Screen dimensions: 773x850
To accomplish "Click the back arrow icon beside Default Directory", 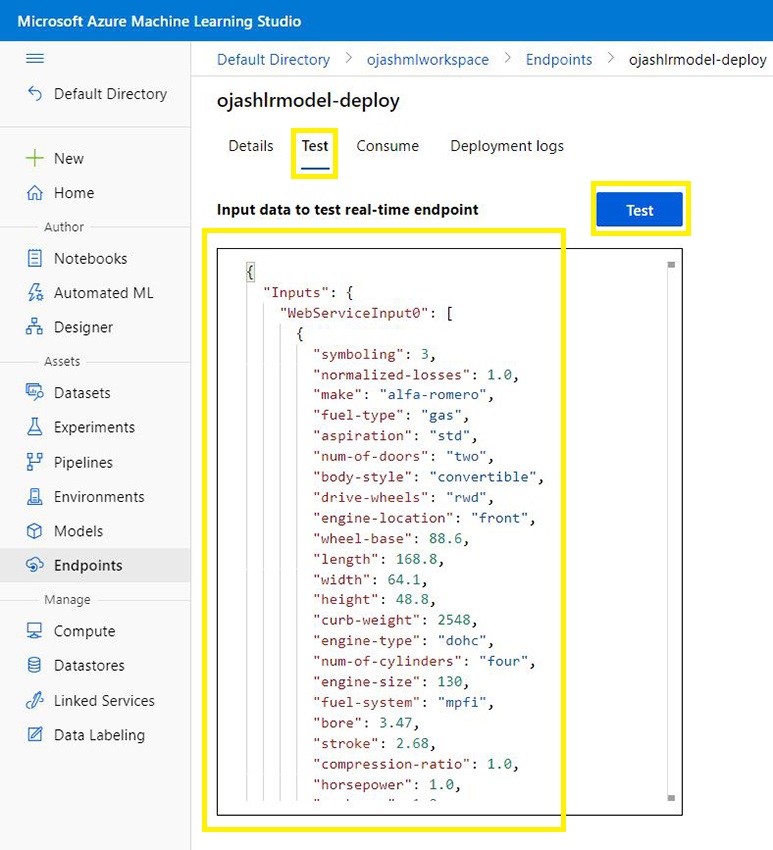I will 35,94.
